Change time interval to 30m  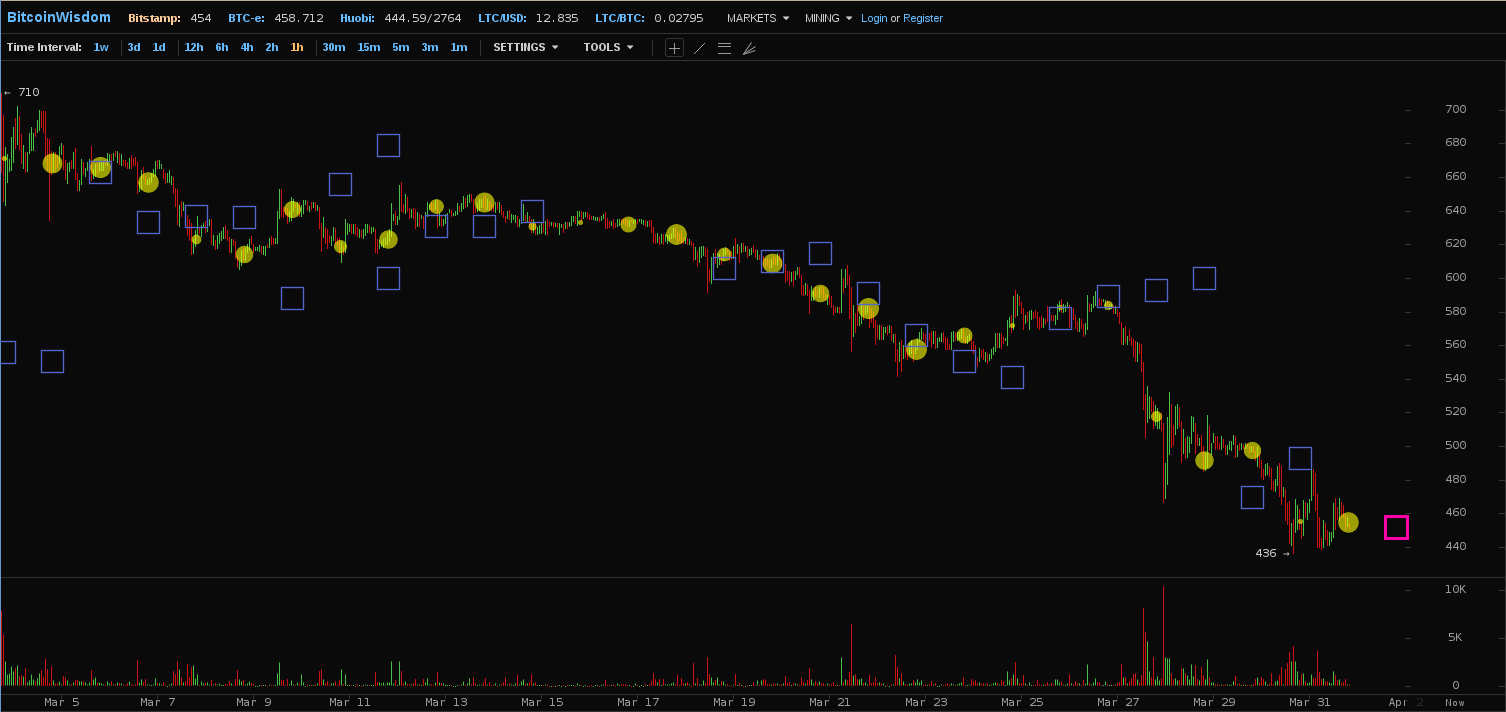(x=333, y=47)
